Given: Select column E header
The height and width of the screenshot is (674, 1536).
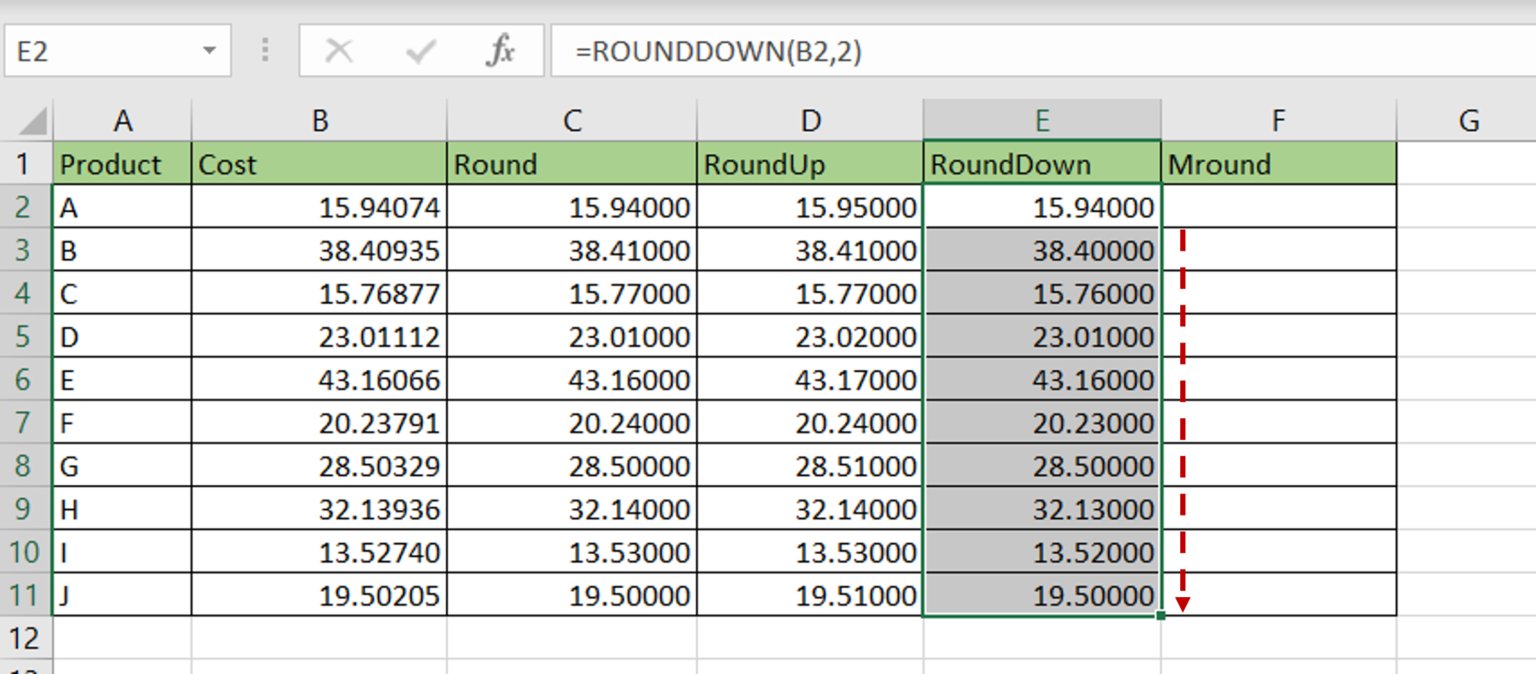Looking at the screenshot, I should tap(1043, 120).
